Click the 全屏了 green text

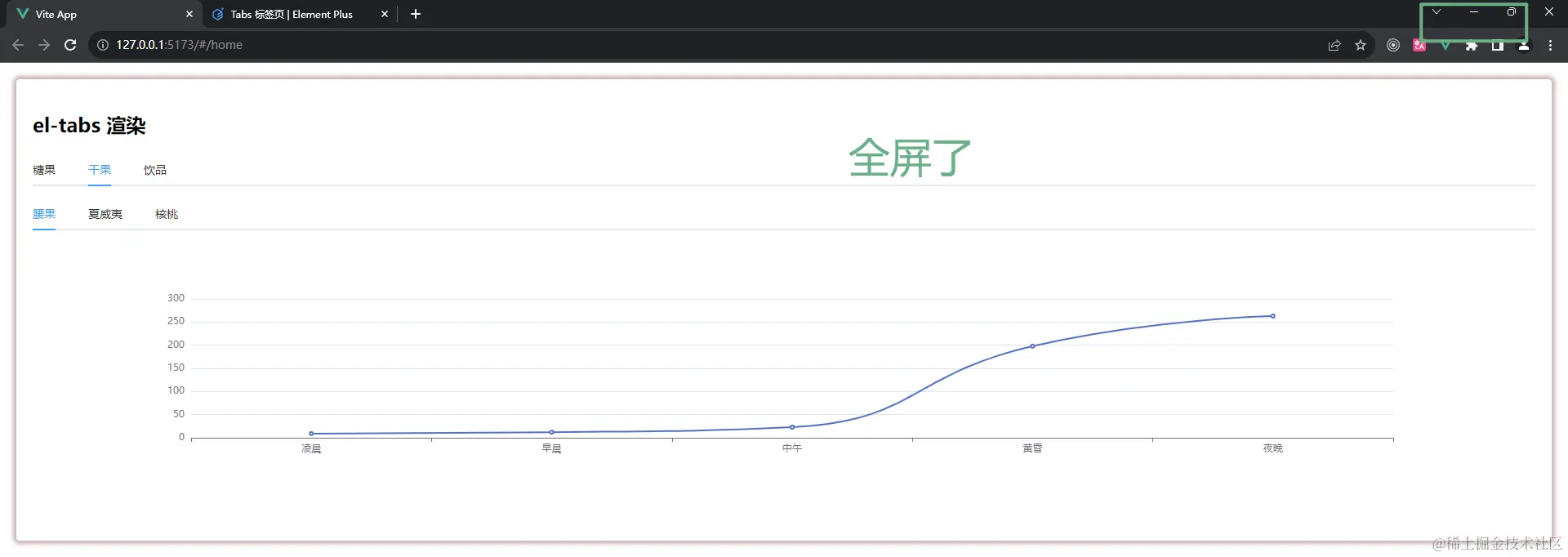coord(910,158)
